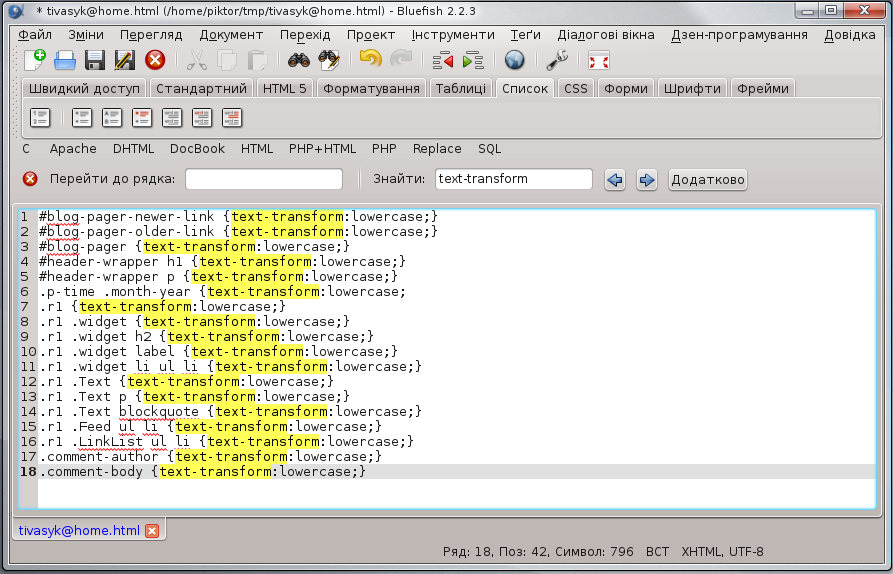Switch to the Швидкий доступ tab
This screenshot has width=893, height=574.
tap(84, 89)
